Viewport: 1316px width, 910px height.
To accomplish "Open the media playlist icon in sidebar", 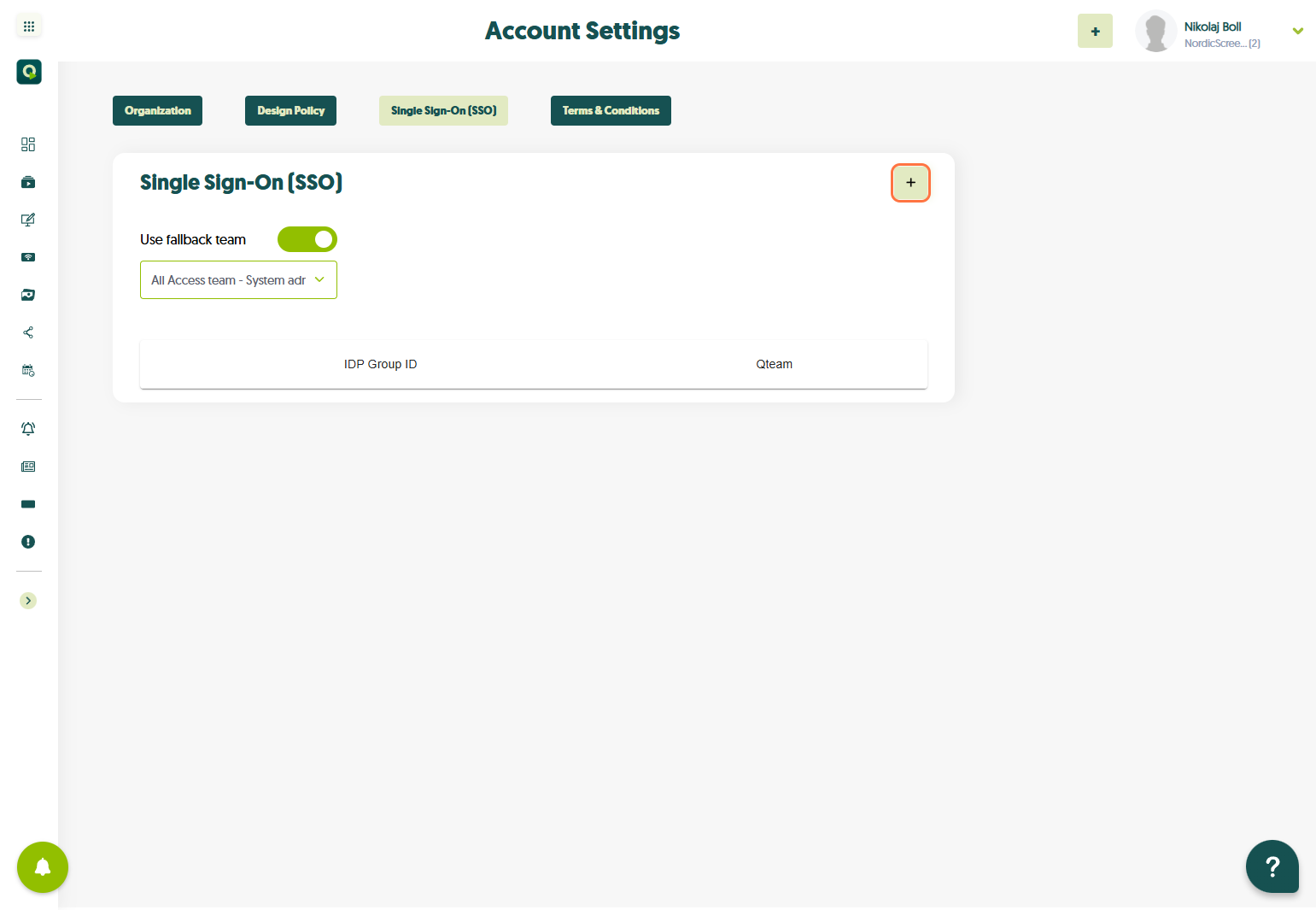I will [28, 182].
